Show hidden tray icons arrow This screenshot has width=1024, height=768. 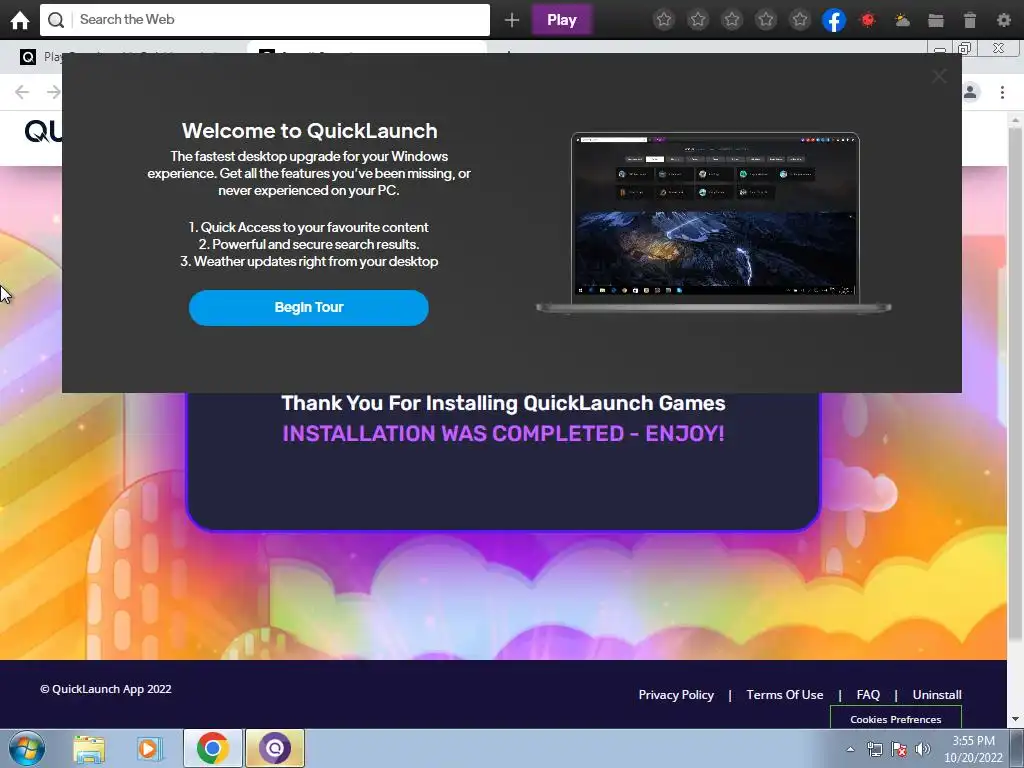tap(850, 749)
